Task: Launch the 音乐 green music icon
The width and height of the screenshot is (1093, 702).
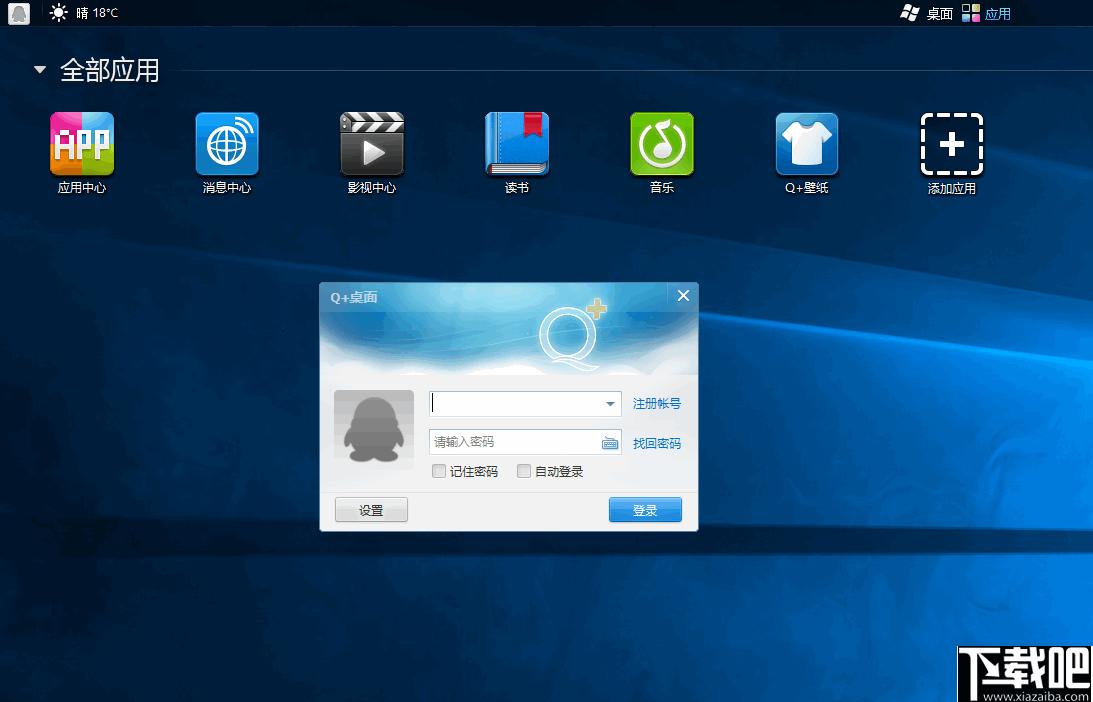Action: click(x=662, y=144)
